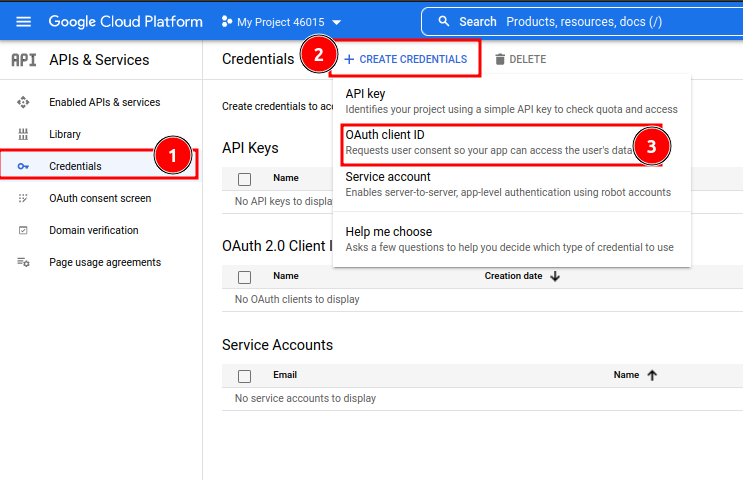This screenshot has width=743, height=480.
Task: Click the Credentials page heading
Action: [258, 59]
